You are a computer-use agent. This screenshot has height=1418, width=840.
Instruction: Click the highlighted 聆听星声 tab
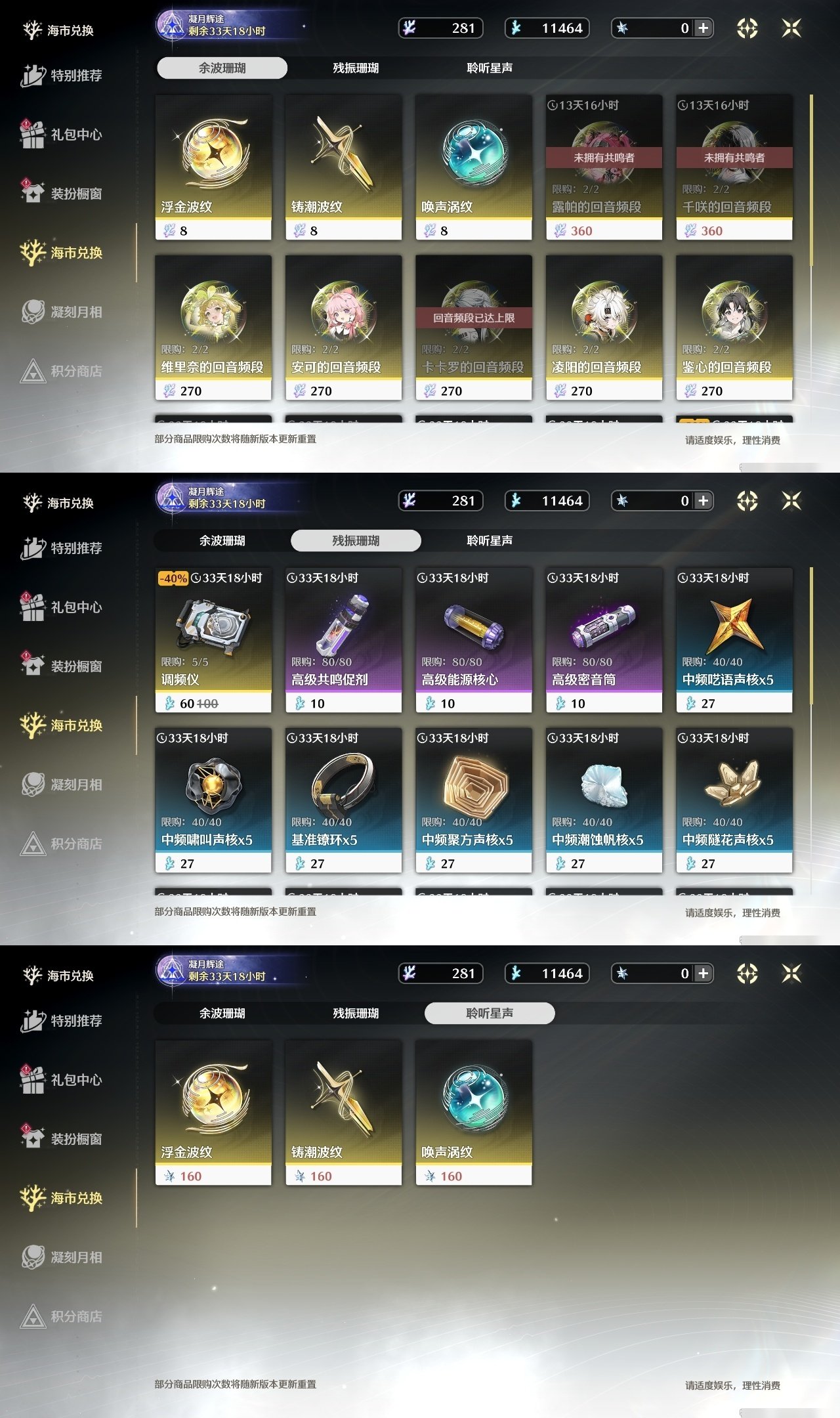(x=490, y=1013)
